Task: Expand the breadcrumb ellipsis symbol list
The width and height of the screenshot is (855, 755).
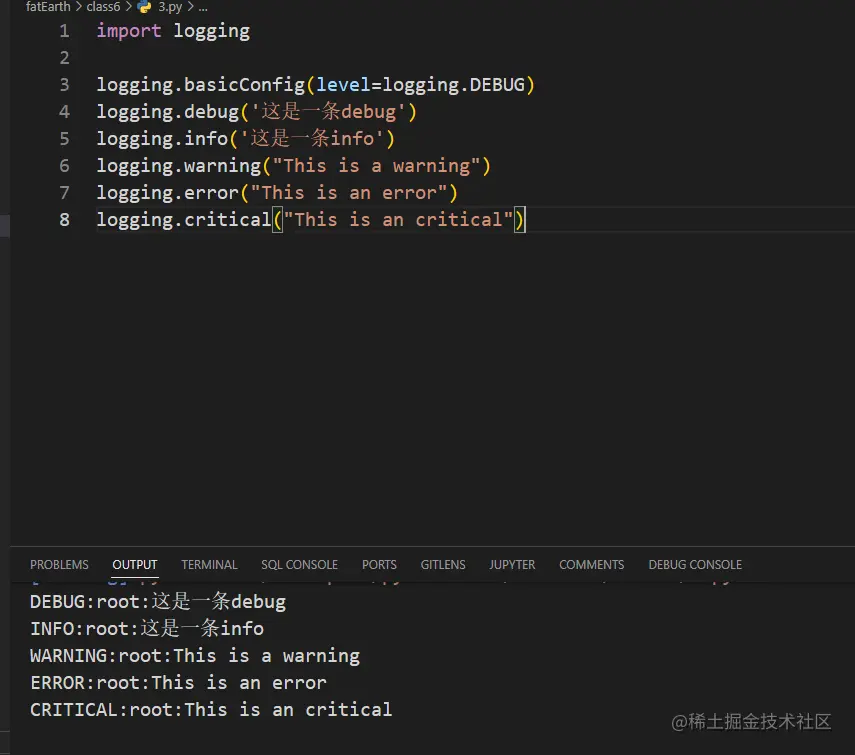Action: [202, 6]
